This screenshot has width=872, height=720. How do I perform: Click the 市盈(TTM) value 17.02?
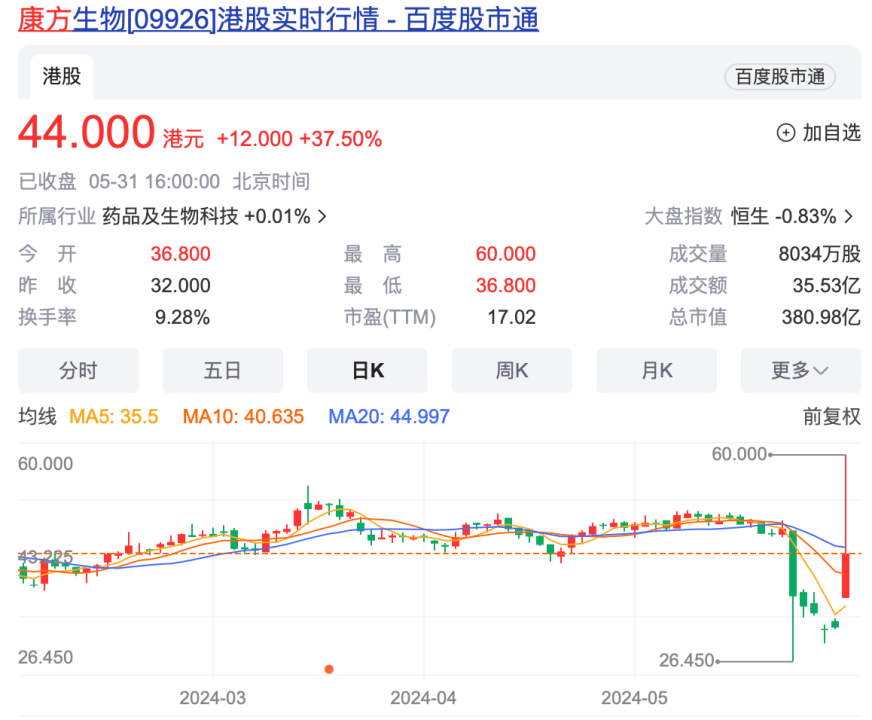click(512, 317)
